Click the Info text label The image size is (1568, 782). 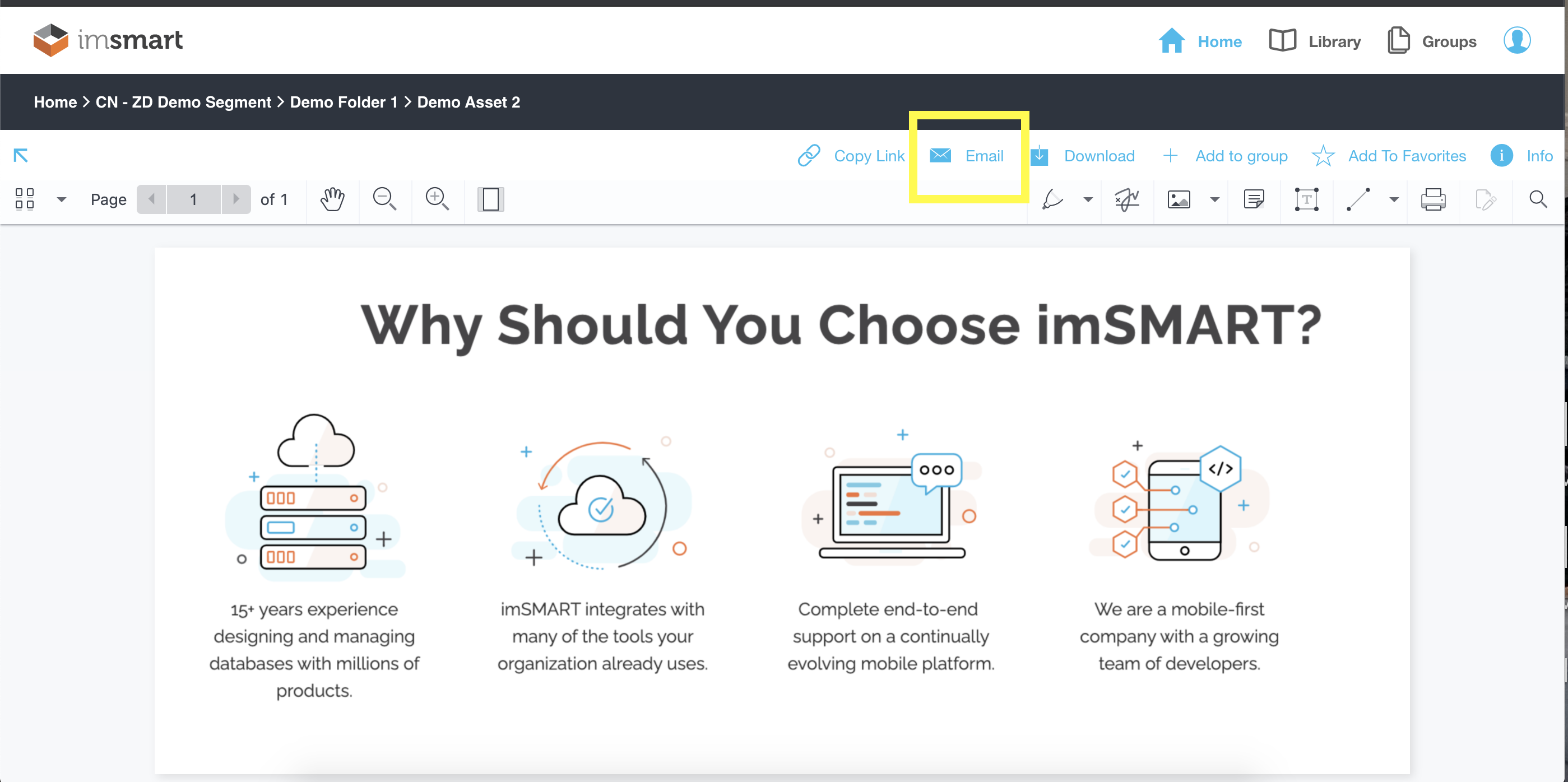pos(1539,156)
